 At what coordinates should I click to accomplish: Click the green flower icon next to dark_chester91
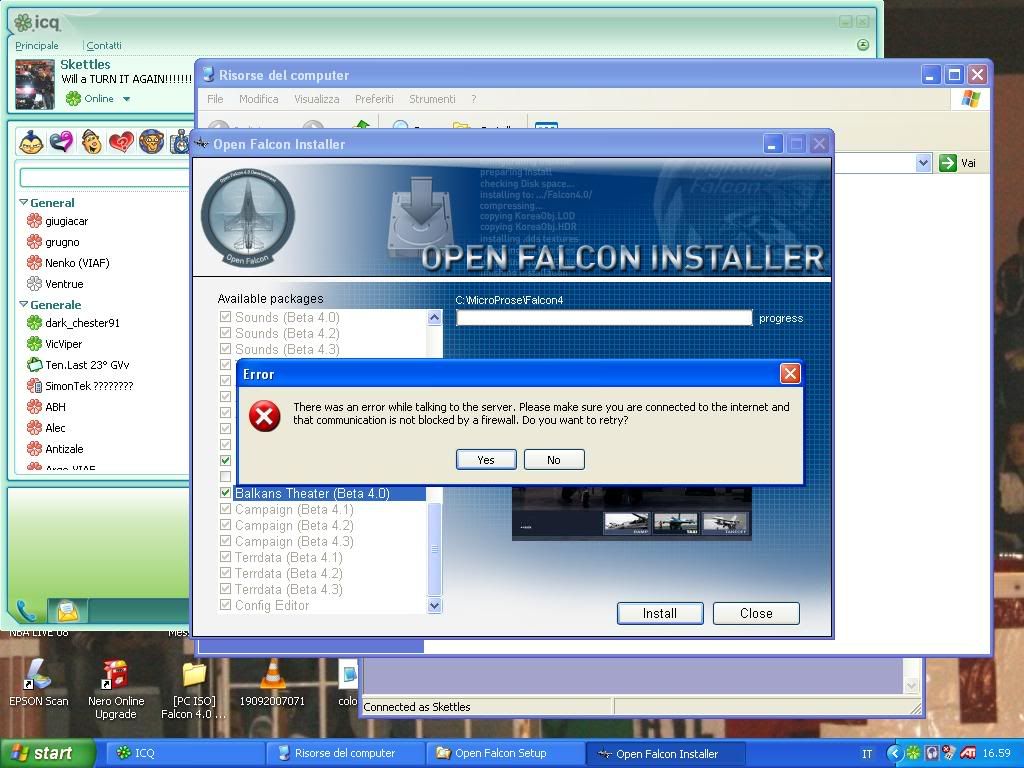click(34, 323)
